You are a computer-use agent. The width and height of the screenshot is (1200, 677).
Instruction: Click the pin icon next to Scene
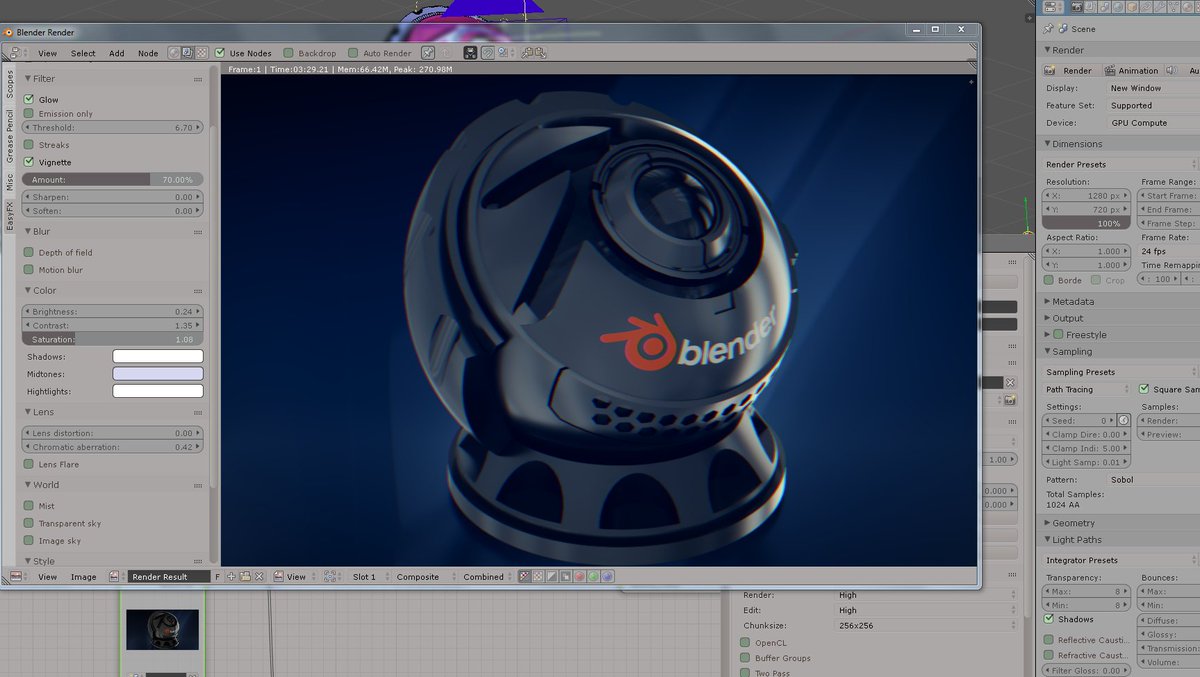(x=1048, y=29)
